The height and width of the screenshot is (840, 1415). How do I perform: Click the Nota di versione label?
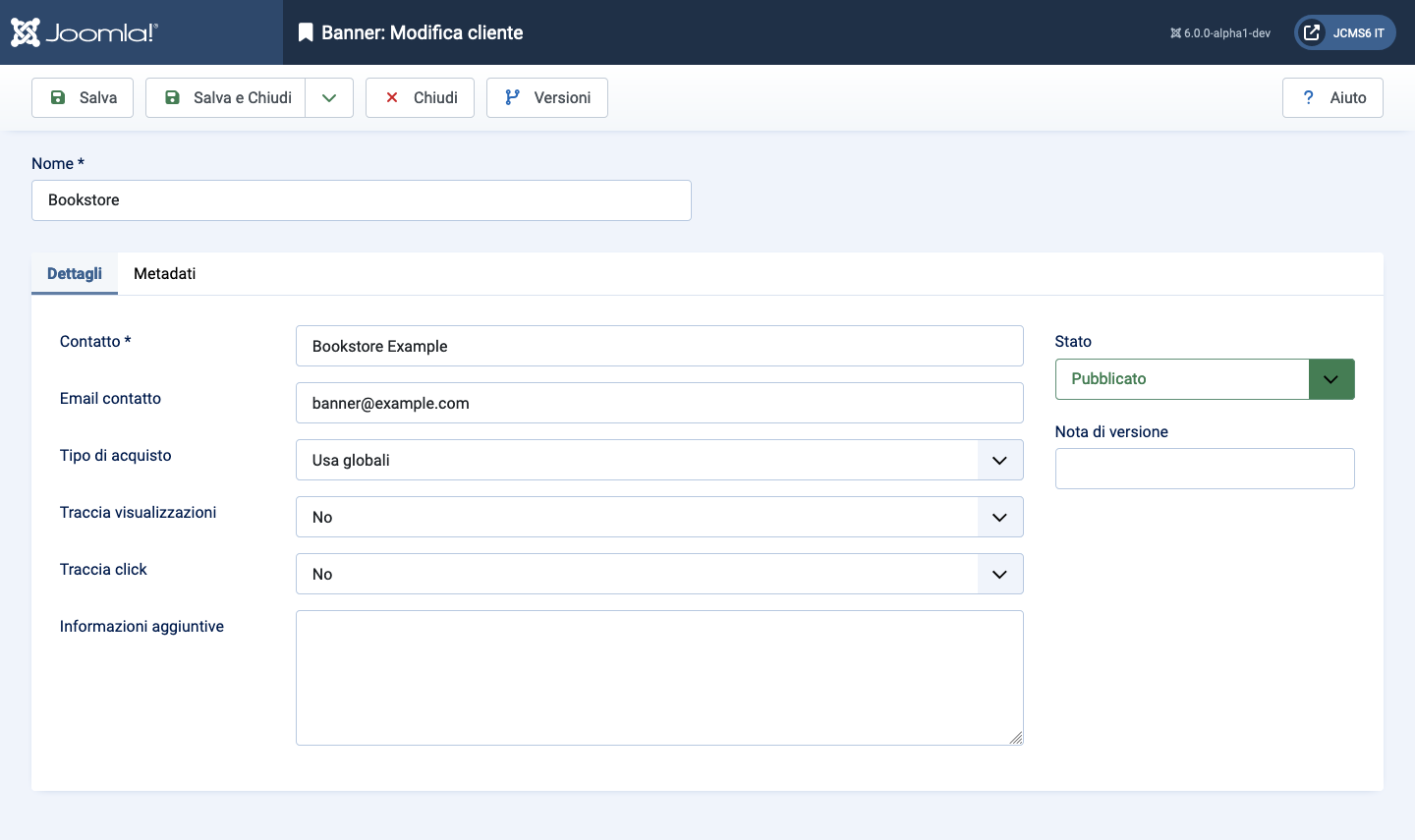1111,431
